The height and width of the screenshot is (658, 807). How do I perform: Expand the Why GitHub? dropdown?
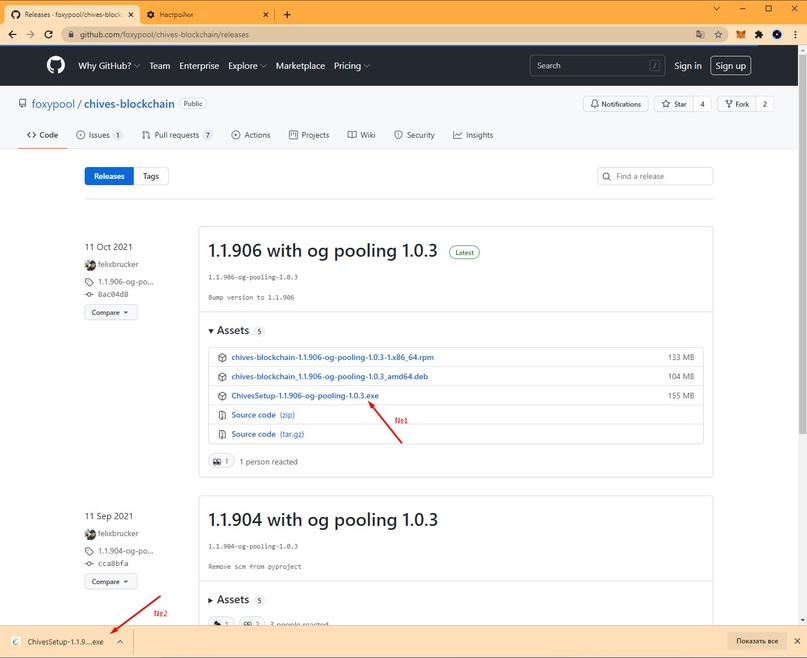point(109,66)
